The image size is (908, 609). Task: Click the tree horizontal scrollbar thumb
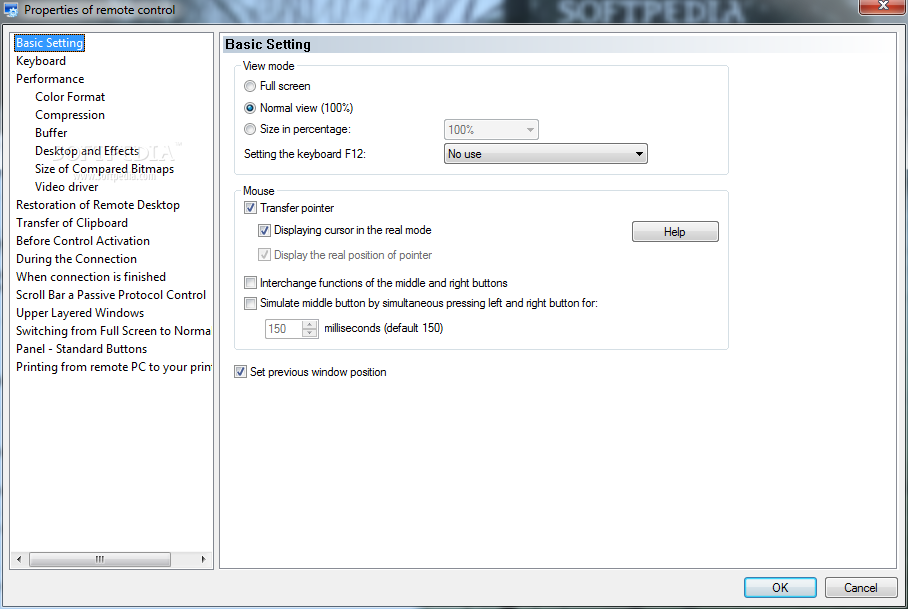pos(100,559)
